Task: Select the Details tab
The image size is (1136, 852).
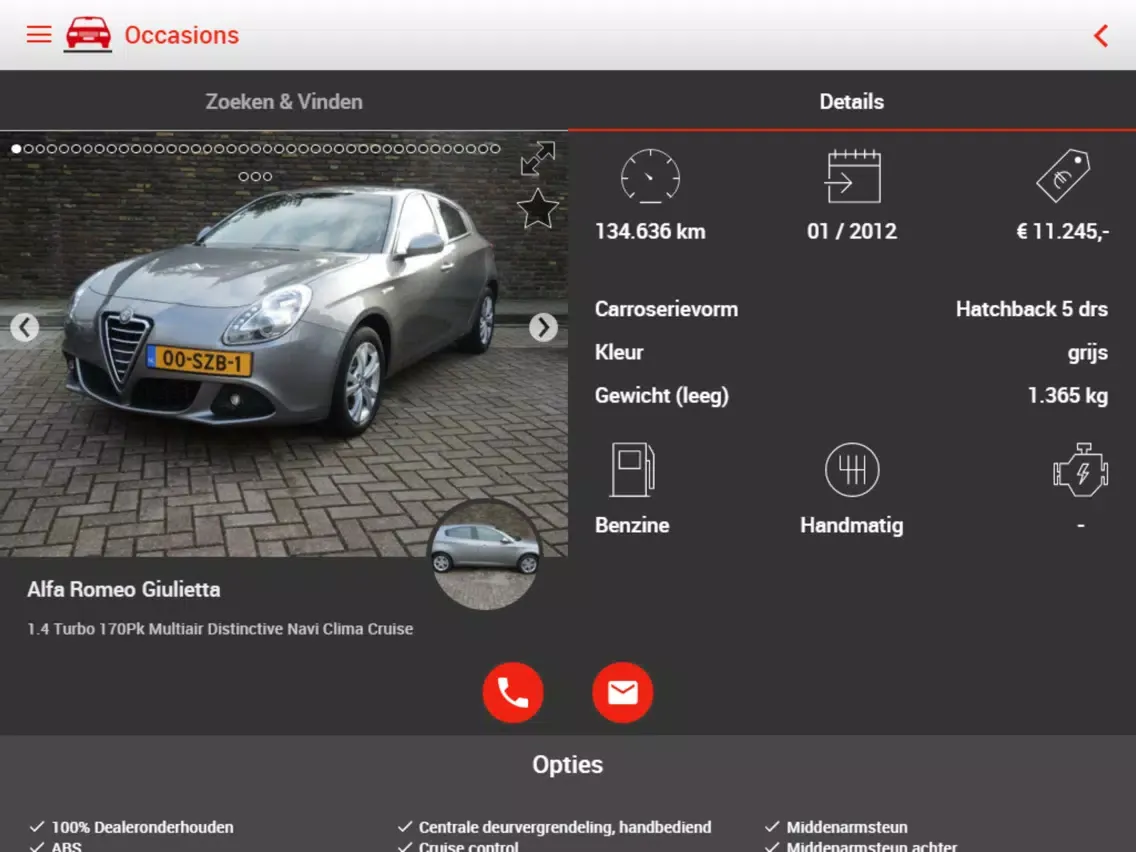Action: (x=851, y=101)
